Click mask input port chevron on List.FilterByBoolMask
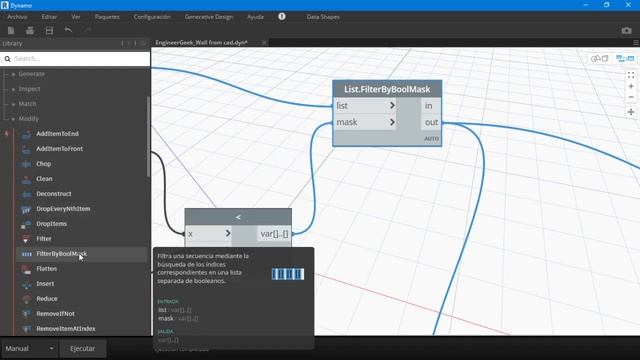Viewport: 640px width, 360px height. point(392,122)
